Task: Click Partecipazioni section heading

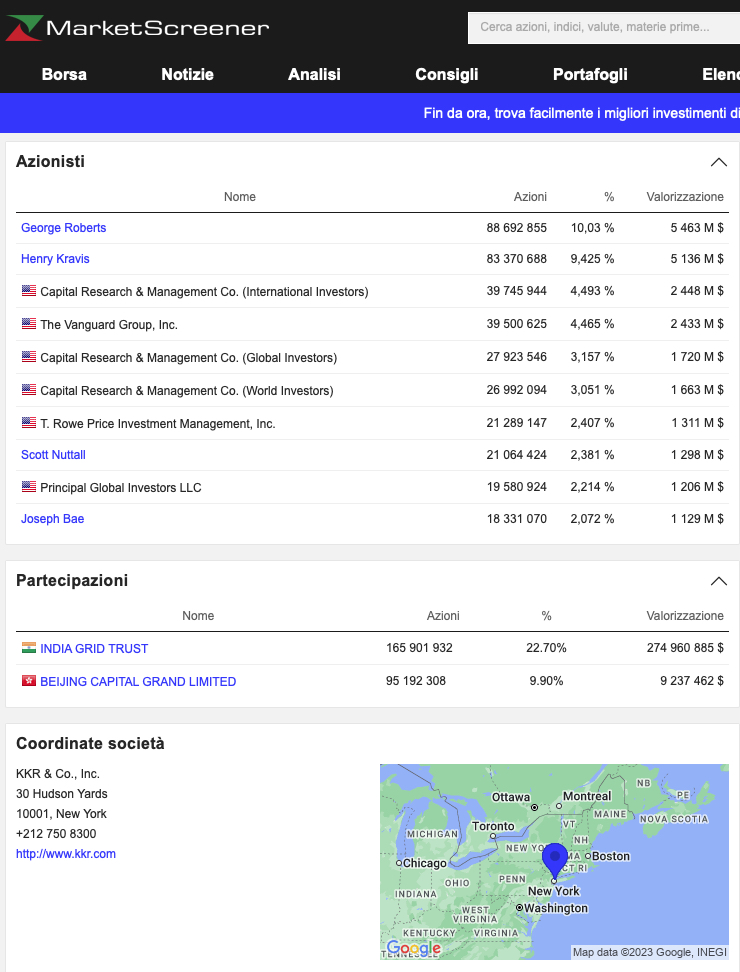Action: [x=72, y=580]
